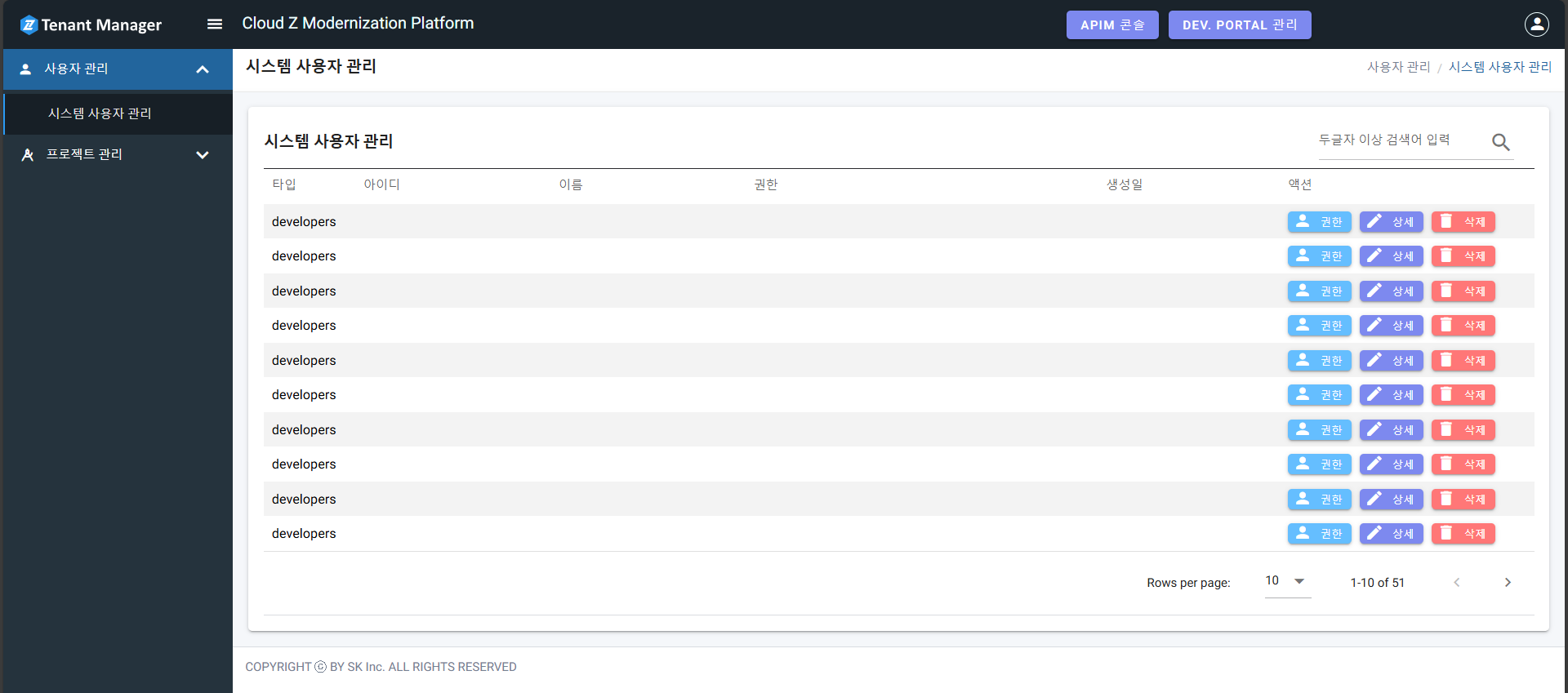
Task: Click the compass icon beside 프로젝트 관리
Action: click(27, 155)
